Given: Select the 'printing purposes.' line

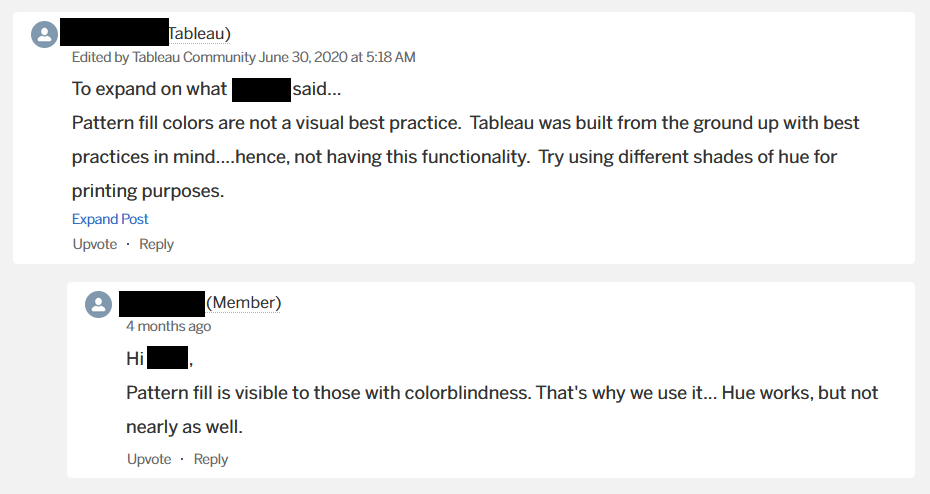Looking at the screenshot, I should click(x=148, y=191).
